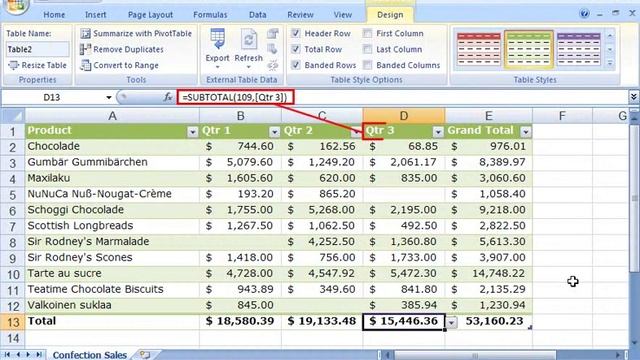
Task: Click the Resize Table icon
Action: coord(13,65)
